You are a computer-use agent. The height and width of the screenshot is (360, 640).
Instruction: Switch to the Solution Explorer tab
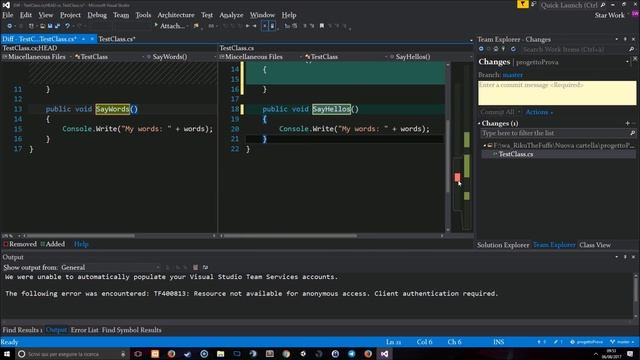pos(503,245)
